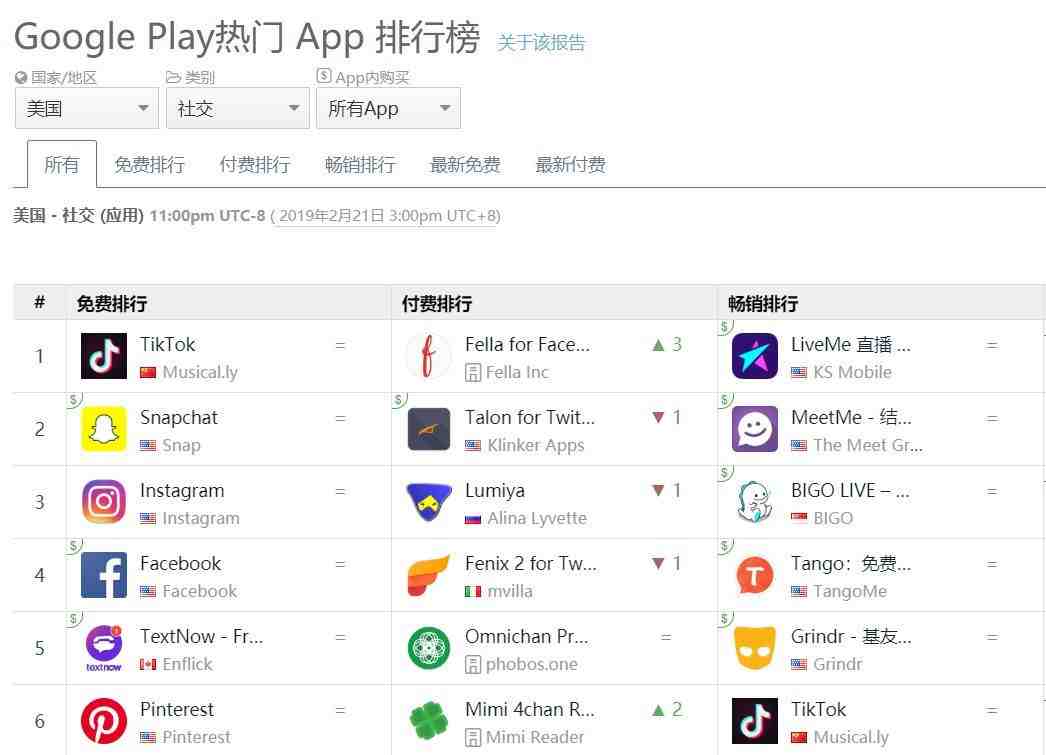The width and height of the screenshot is (1046, 755).
Task: Expand the category dropdown showing 社交
Action: (x=237, y=108)
